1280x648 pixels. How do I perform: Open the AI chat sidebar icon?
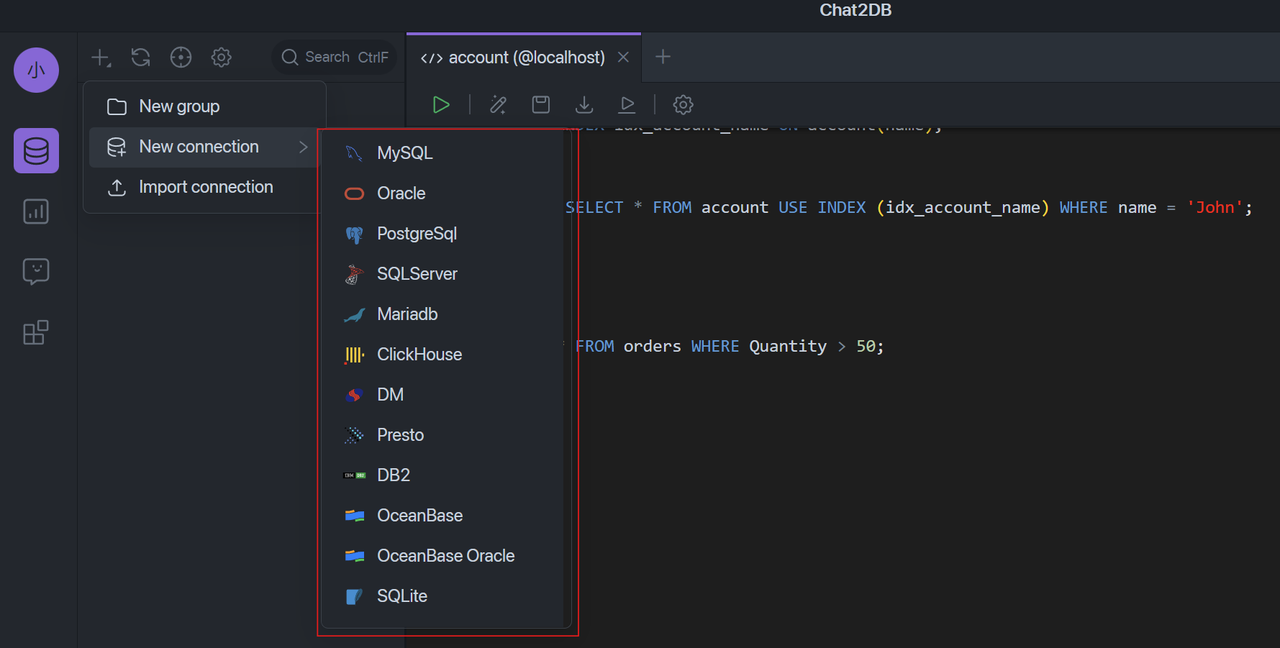tap(36, 271)
